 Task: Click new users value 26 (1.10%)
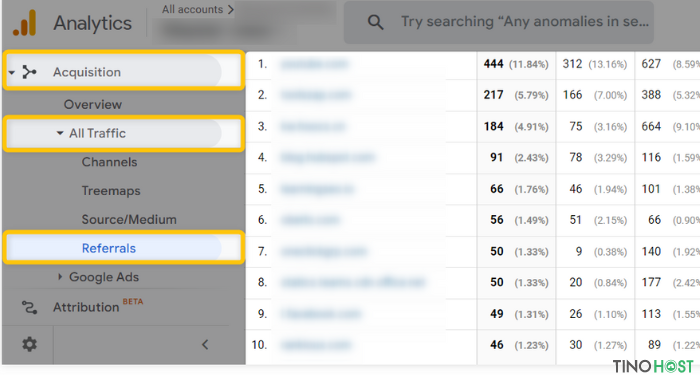click(598, 314)
